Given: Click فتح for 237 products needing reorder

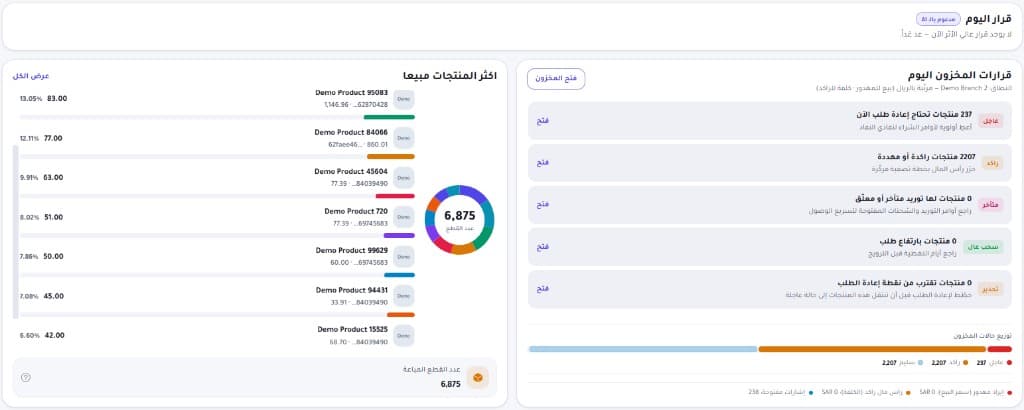Looking at the screenshot, I should pos(543,121).
